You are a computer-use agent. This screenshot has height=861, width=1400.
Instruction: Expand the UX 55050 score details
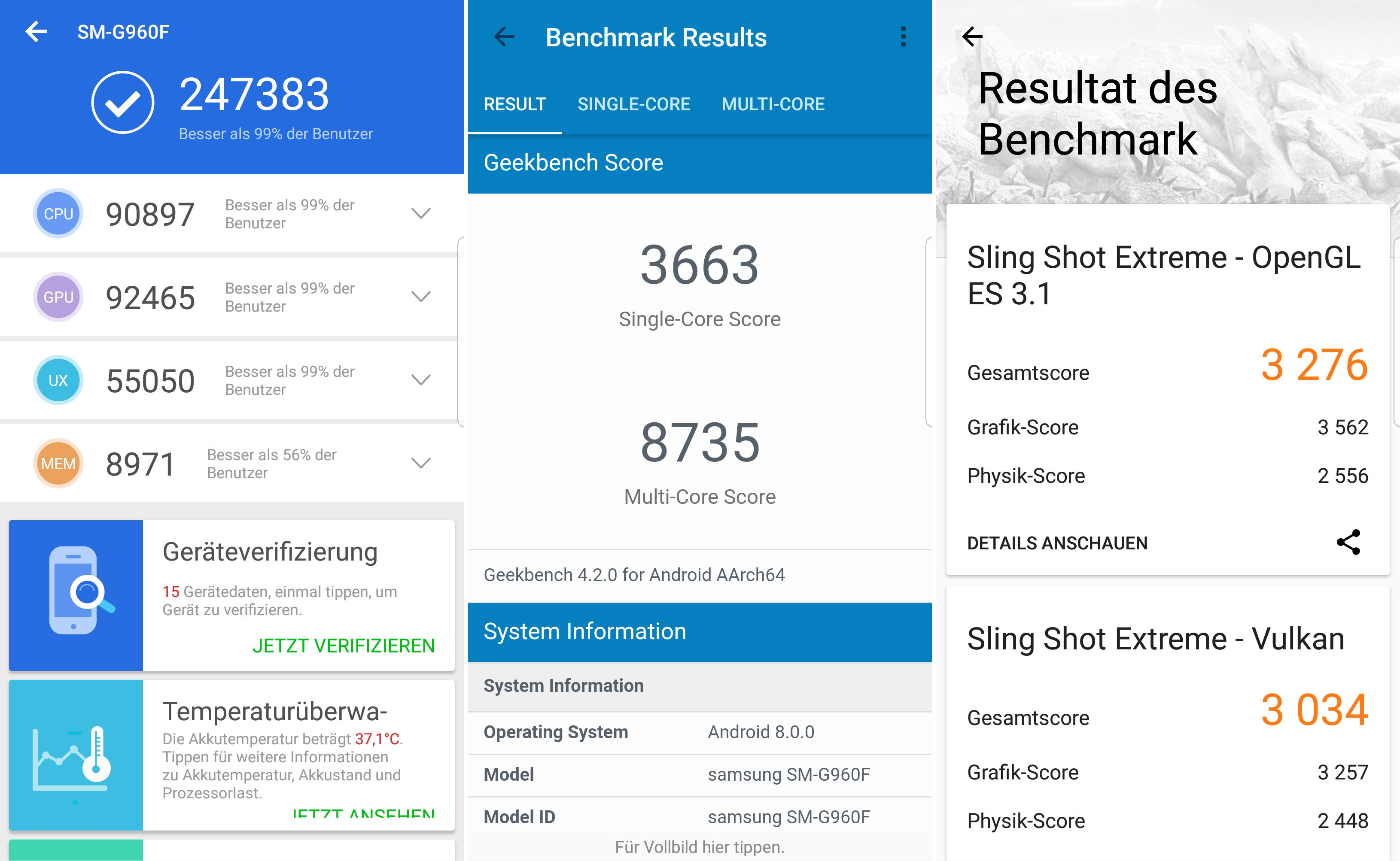click(x=421, y=380)
